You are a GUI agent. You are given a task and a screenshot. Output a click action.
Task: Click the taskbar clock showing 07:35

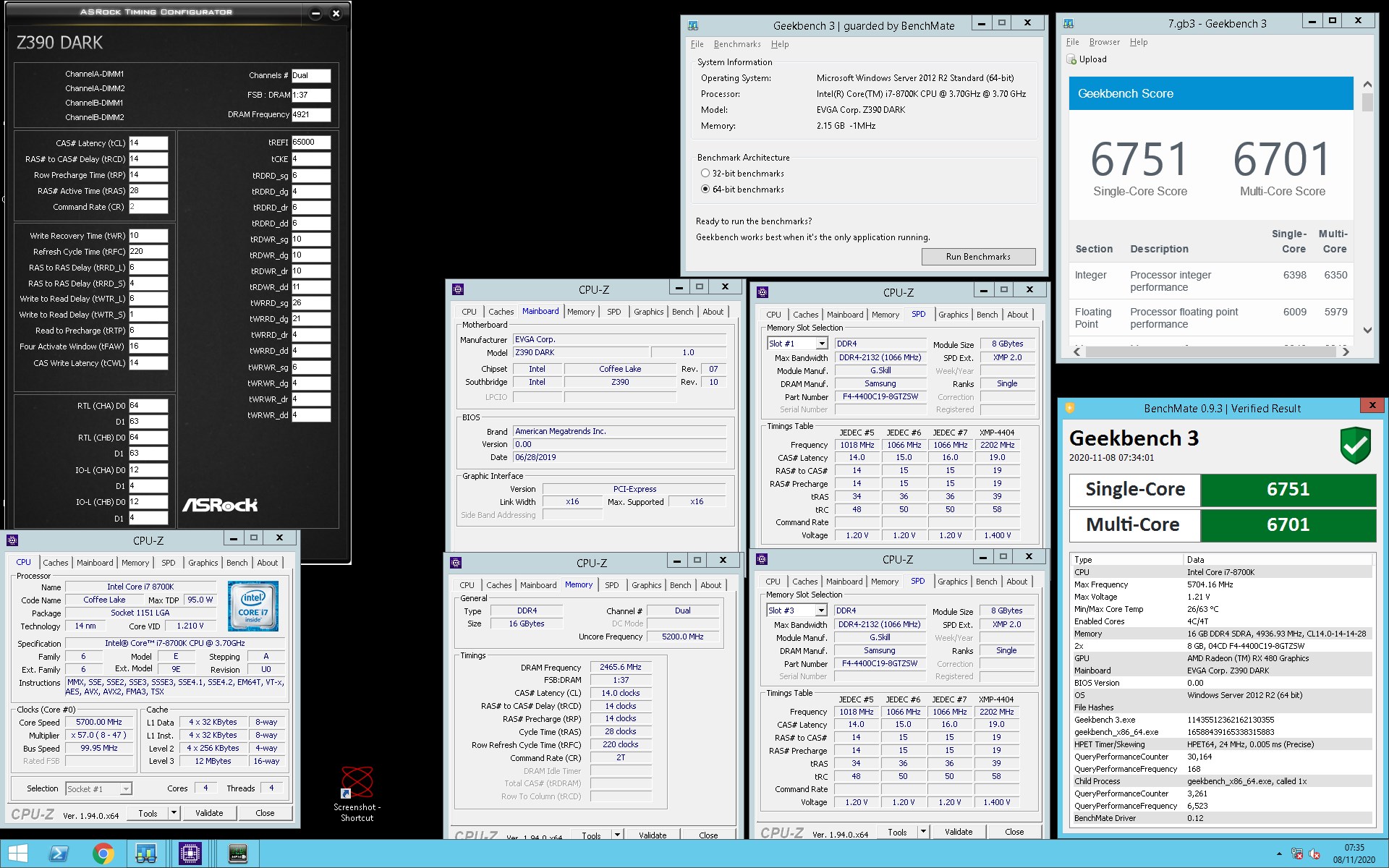(1355, 854)
